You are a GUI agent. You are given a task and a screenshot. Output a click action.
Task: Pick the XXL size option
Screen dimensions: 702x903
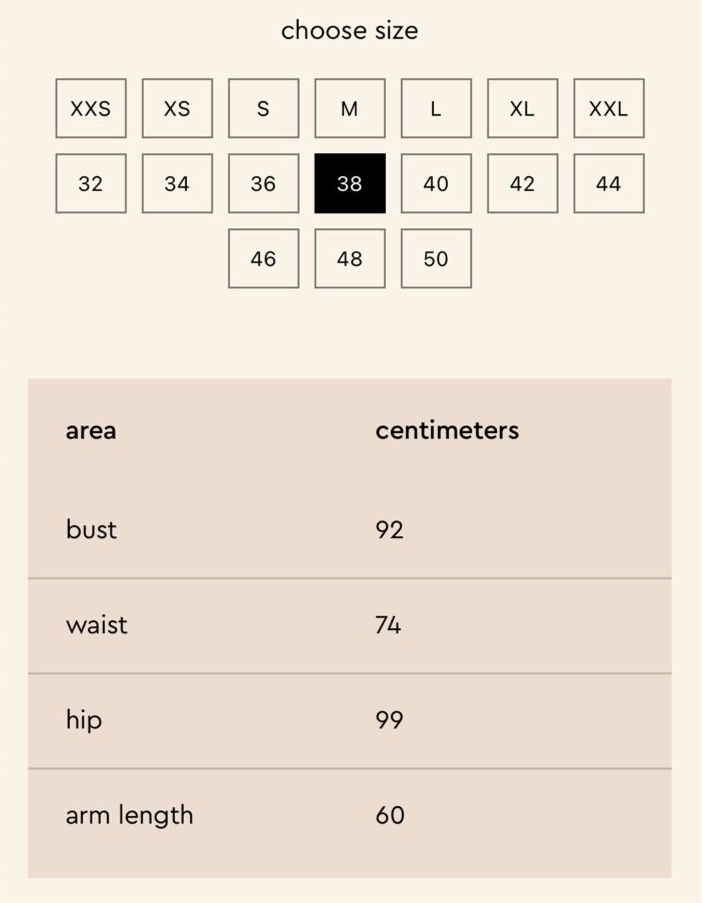[608, 108]
